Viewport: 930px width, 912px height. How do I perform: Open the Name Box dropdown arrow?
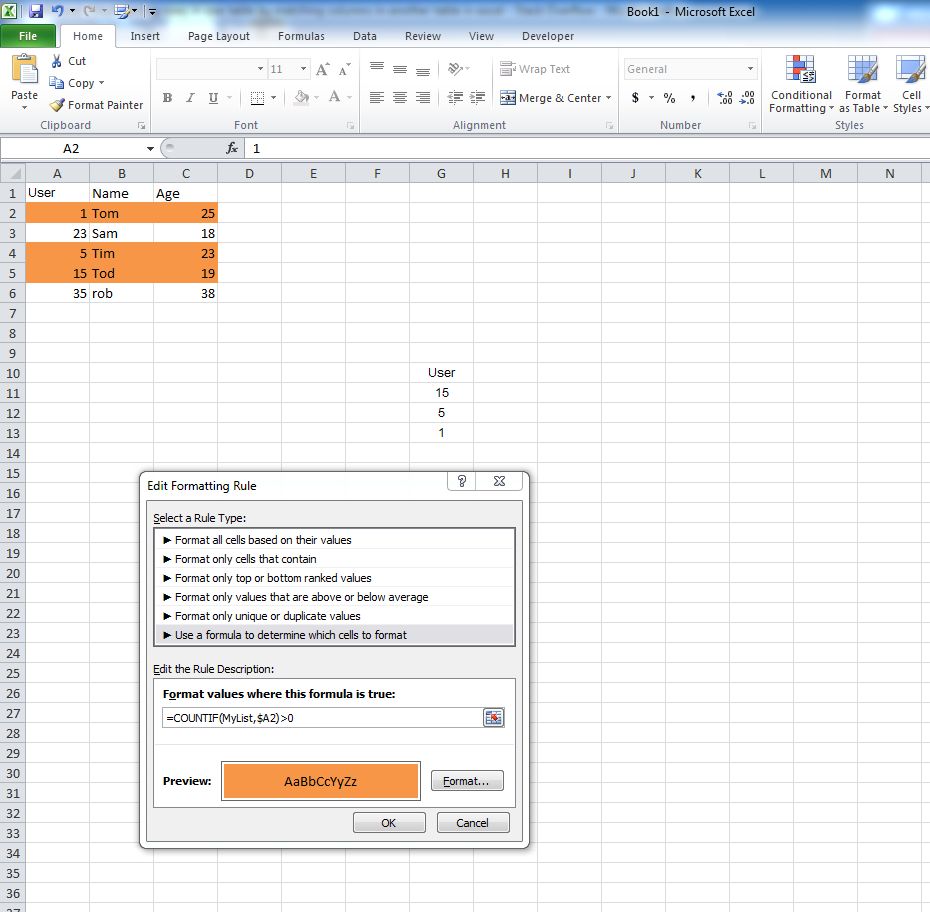point(150,149)
